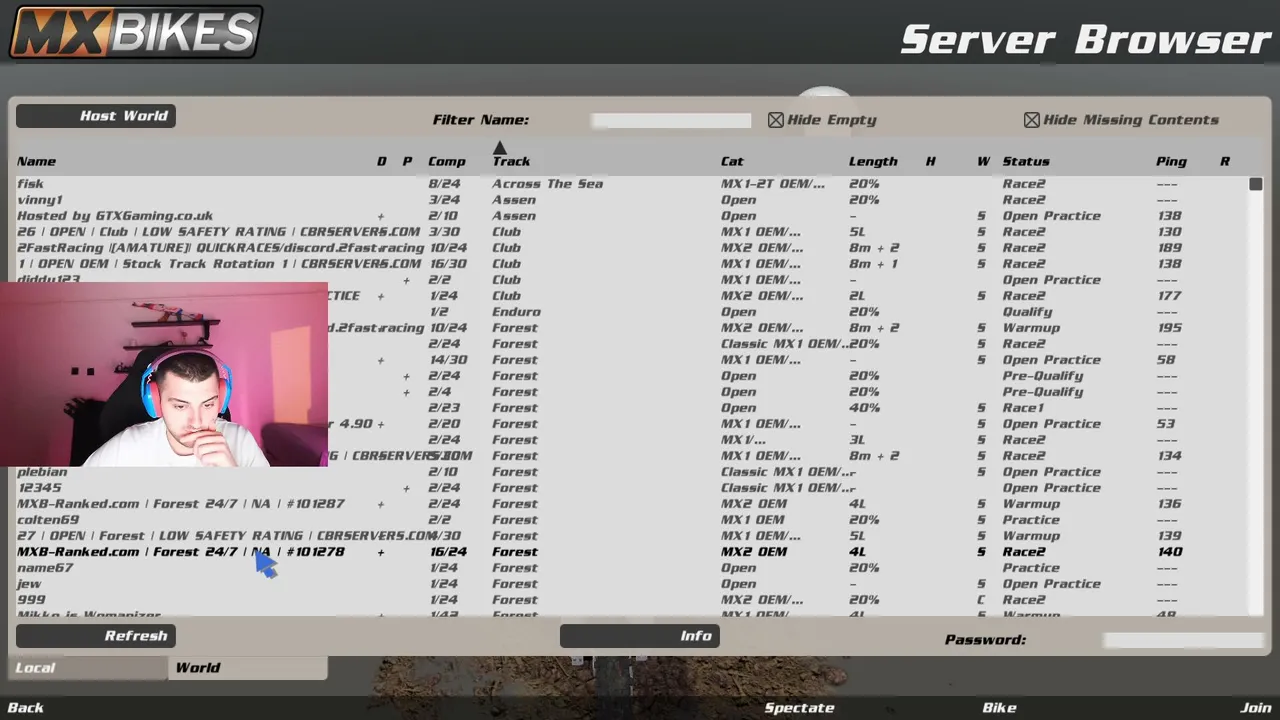Screen dimensions: 1280x720
Task: Click the ping value 189
Action: pyautogui.click(x=1168, y=248)
